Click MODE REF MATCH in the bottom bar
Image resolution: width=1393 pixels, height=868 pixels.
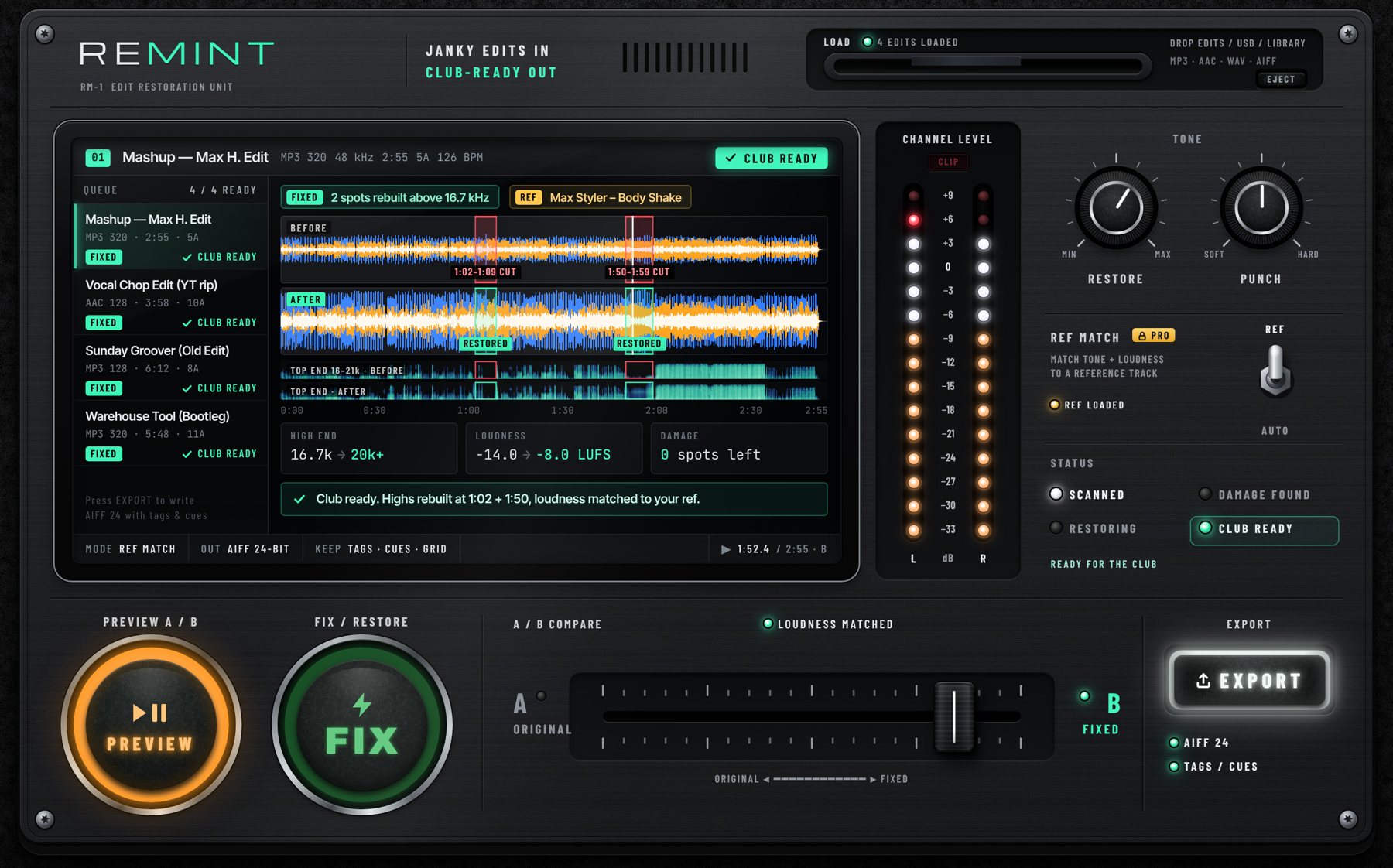(130, 549)
